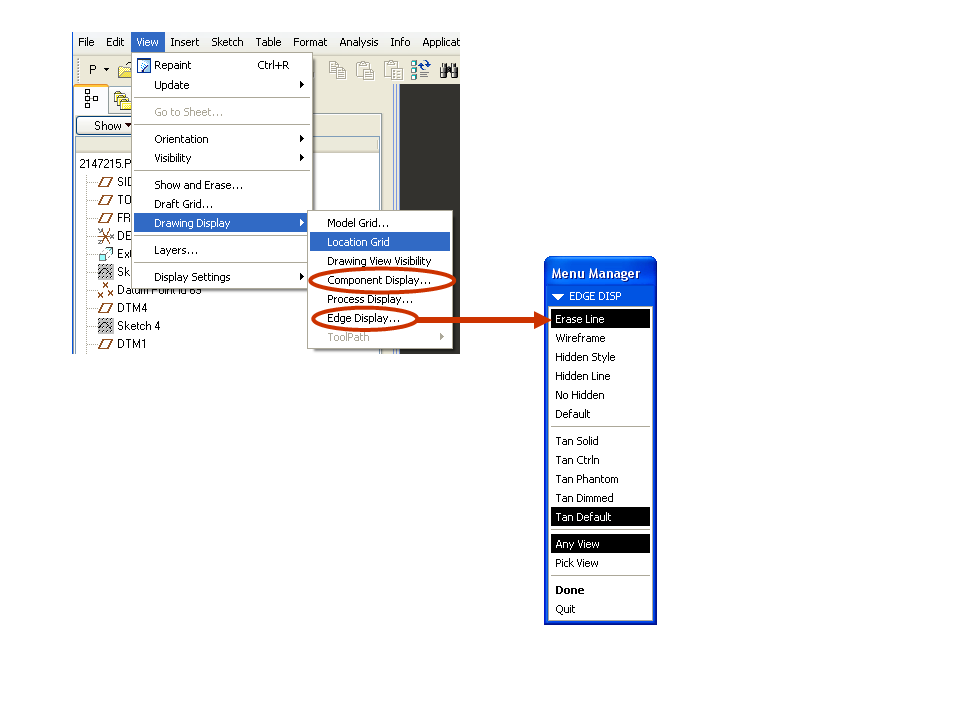
Task: Click the sketch icon beside Sk
Action: 106,272
